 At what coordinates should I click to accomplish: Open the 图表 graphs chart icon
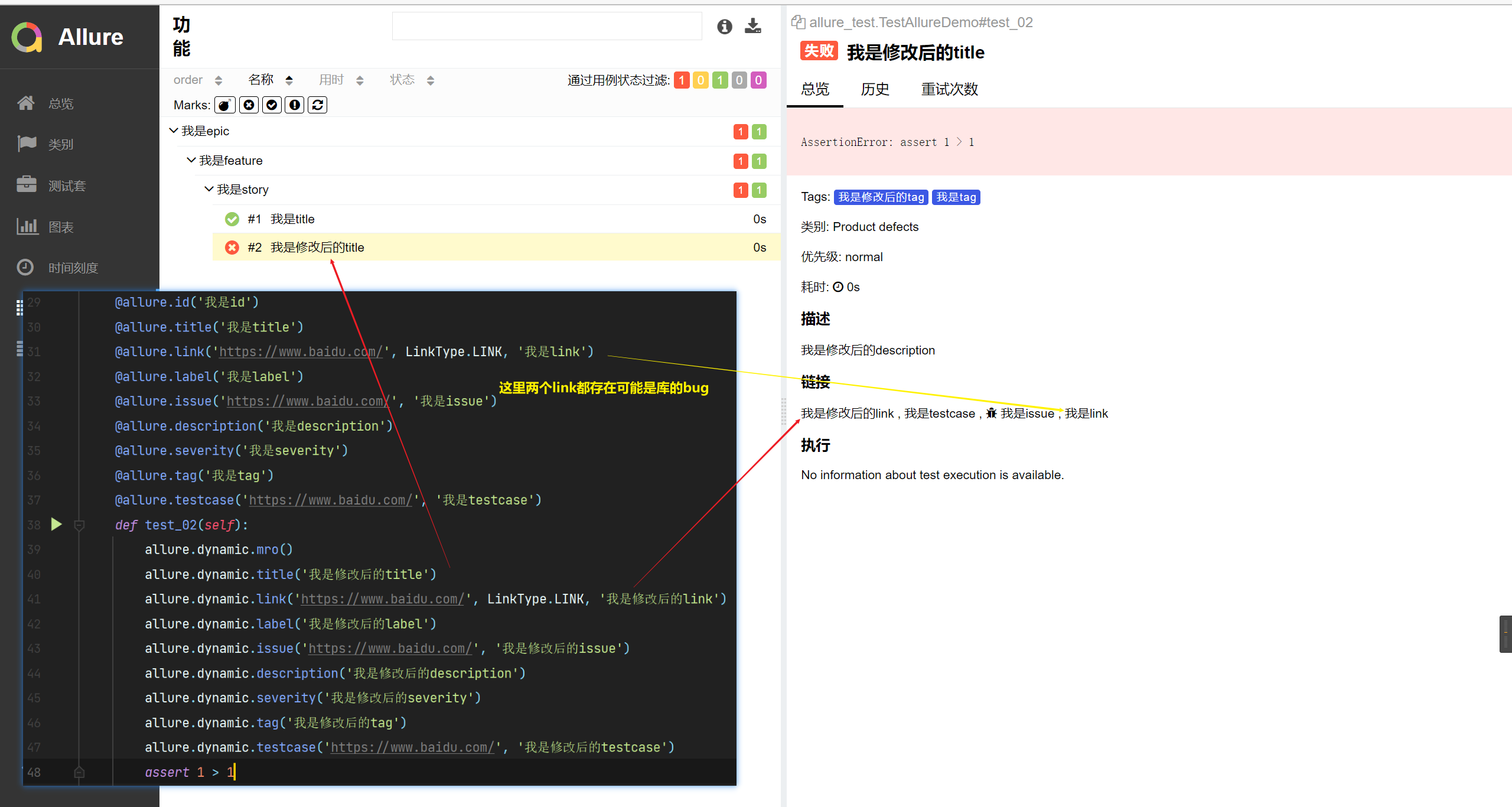tap(27, 226)
